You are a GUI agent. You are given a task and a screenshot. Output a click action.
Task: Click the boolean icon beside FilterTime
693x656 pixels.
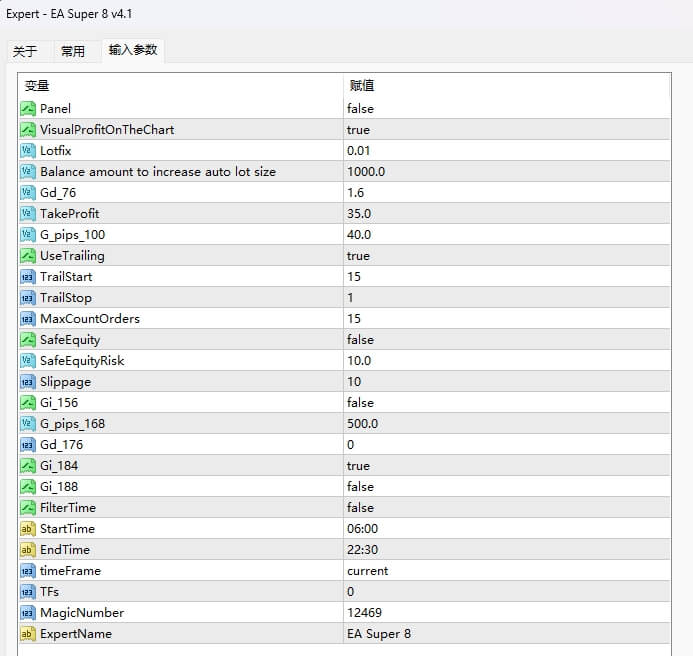(x=27, y=507)
